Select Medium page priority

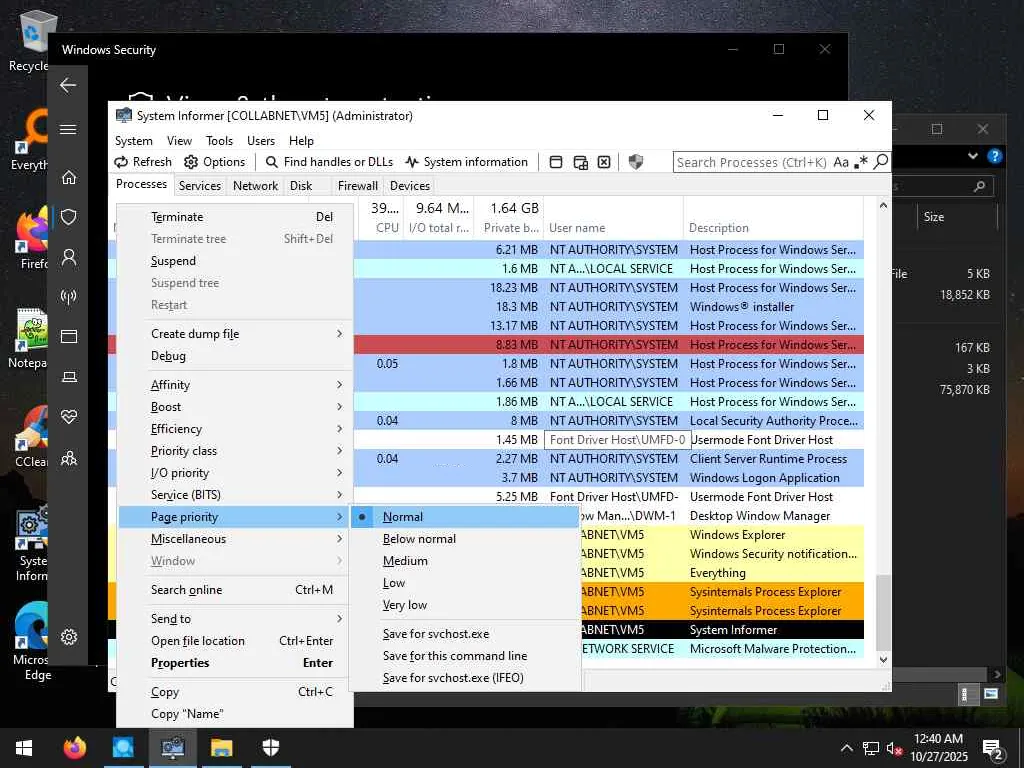(465, 561)
